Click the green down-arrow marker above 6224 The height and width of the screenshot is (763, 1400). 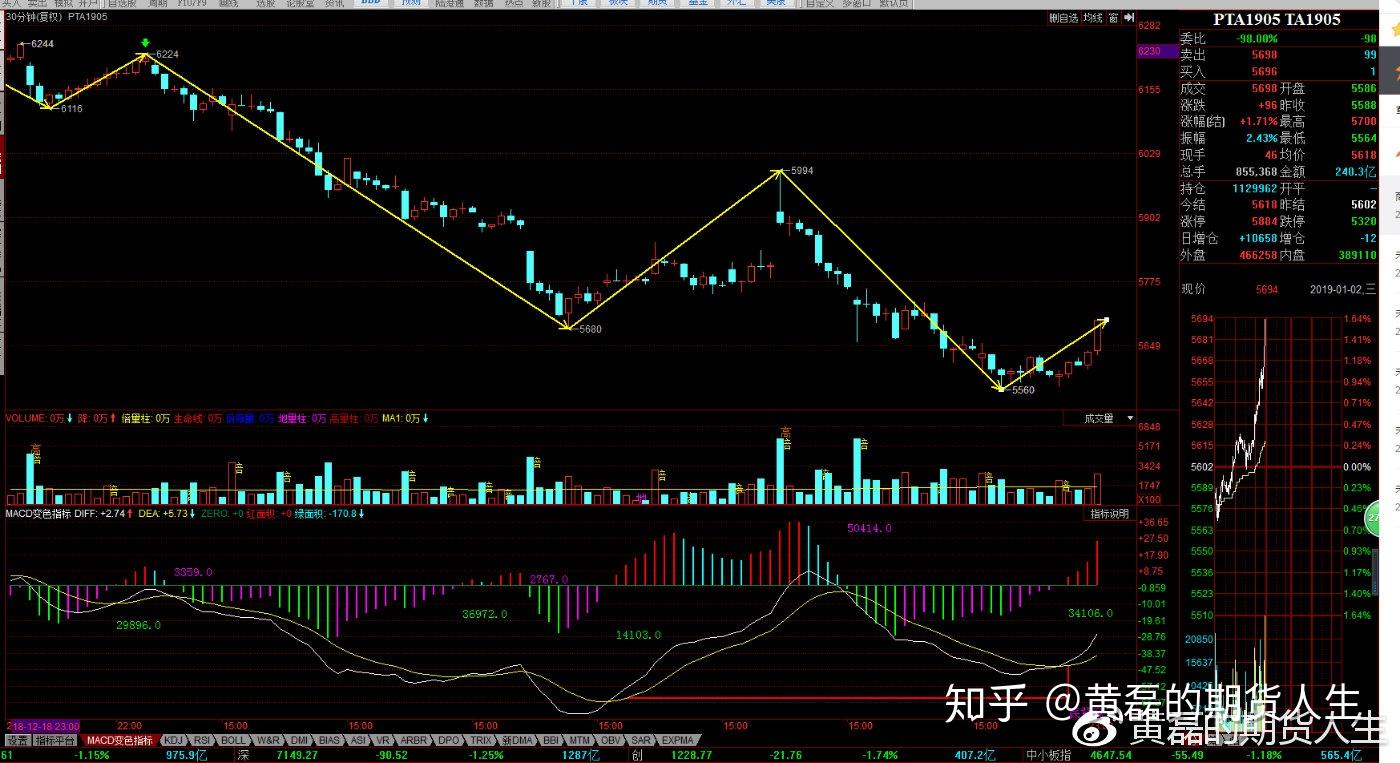click(146, 43)
